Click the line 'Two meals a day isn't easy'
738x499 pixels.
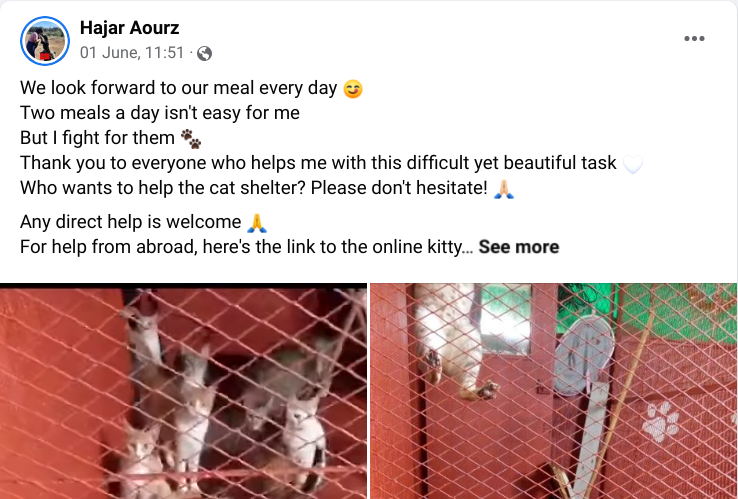point(160,113)
